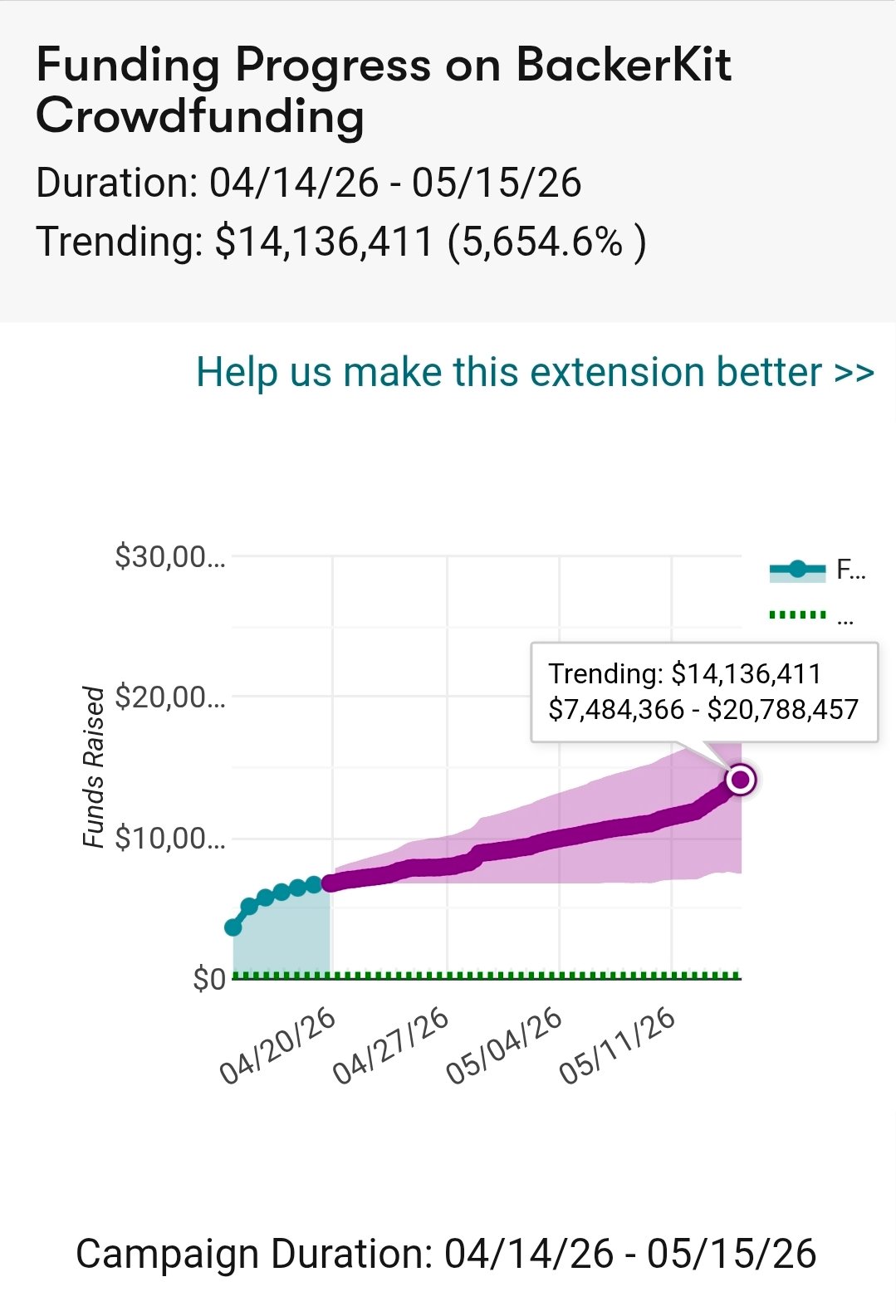Screen dimensions: 896x1316
Task: Click the 'Funding Progress on BackerKit Crowdfunding' heading
Action: coord(383,90)
